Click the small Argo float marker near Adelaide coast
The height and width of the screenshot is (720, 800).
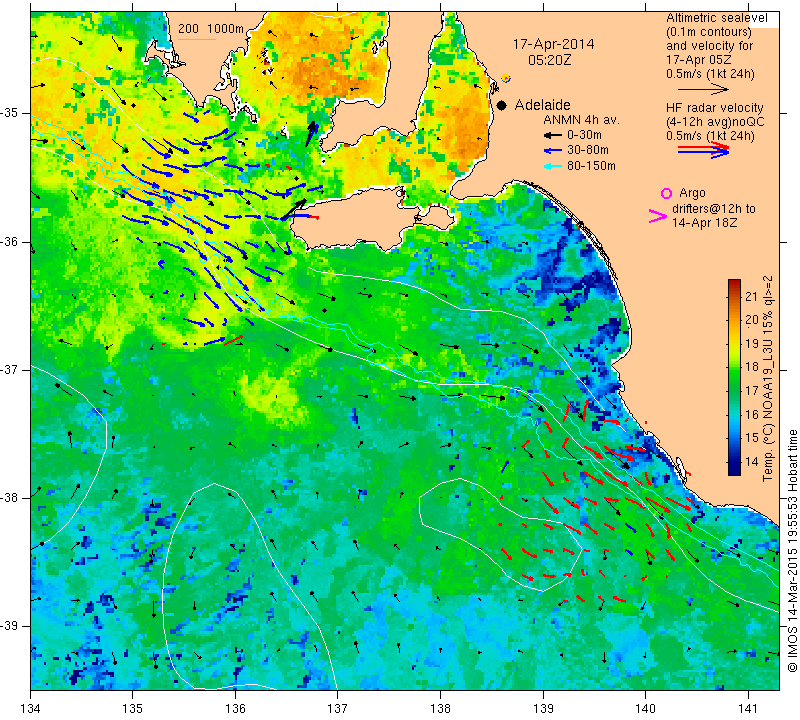coord(506,79)
